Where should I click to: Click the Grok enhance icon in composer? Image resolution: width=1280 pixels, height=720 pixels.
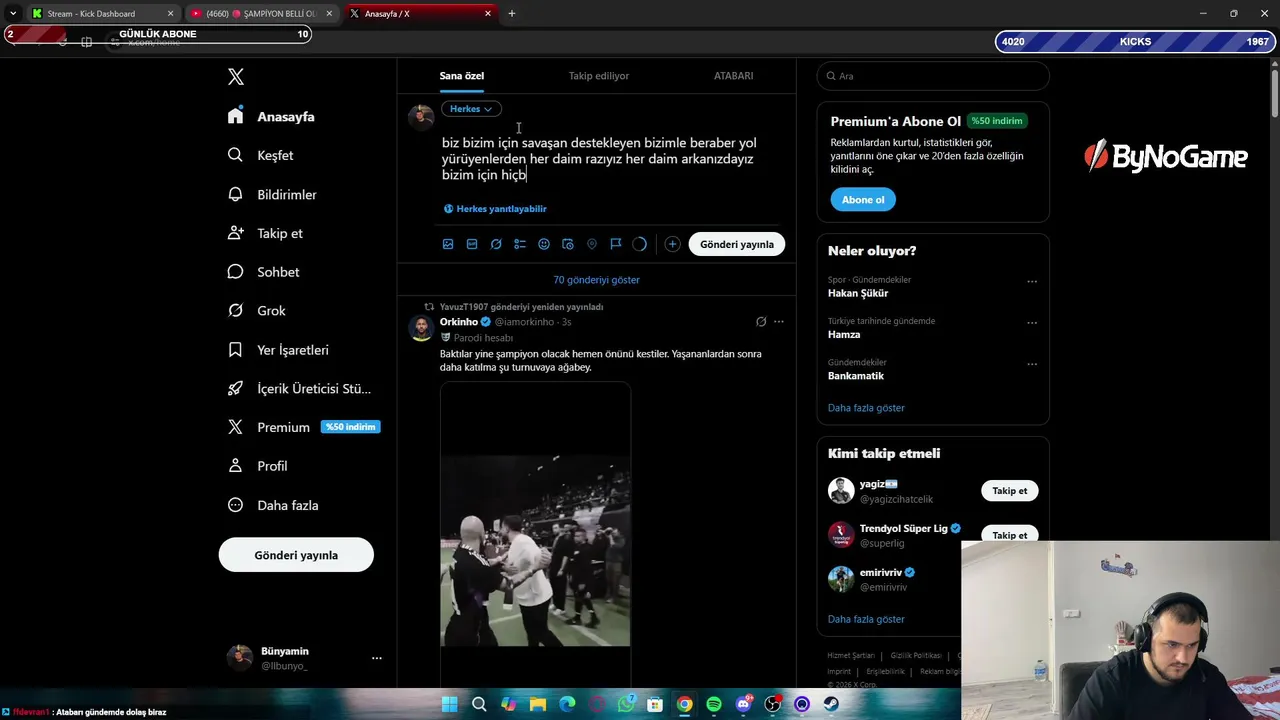pyautogui.click(x=496, y=244)
